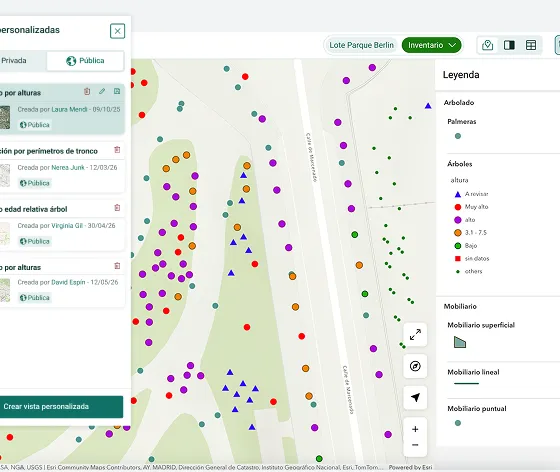The image size is (560, 472).
Task: Click Pública badge on Virginia Gil card
Action: 35,241
